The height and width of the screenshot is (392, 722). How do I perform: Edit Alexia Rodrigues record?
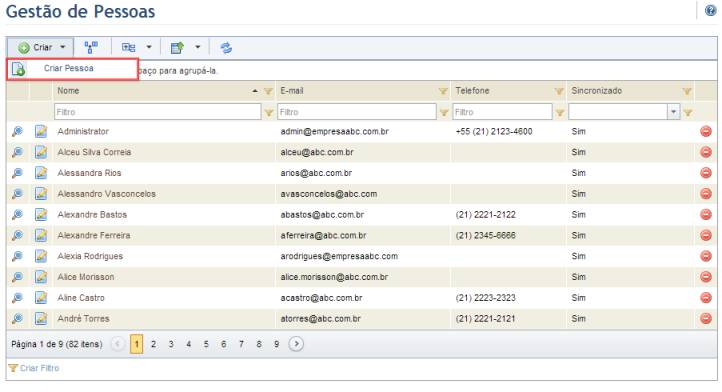coord(41,256)
